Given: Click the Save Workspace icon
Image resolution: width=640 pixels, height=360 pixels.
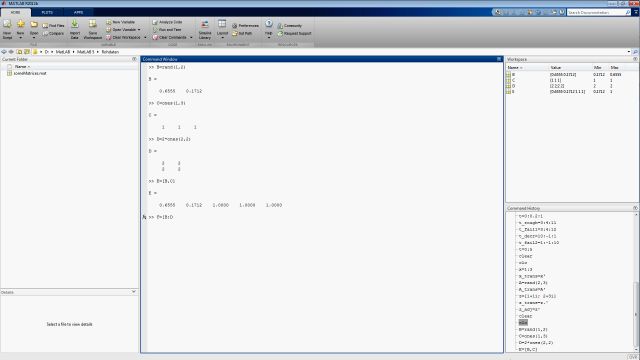Looking at the screenshot, I should [93, 29].
